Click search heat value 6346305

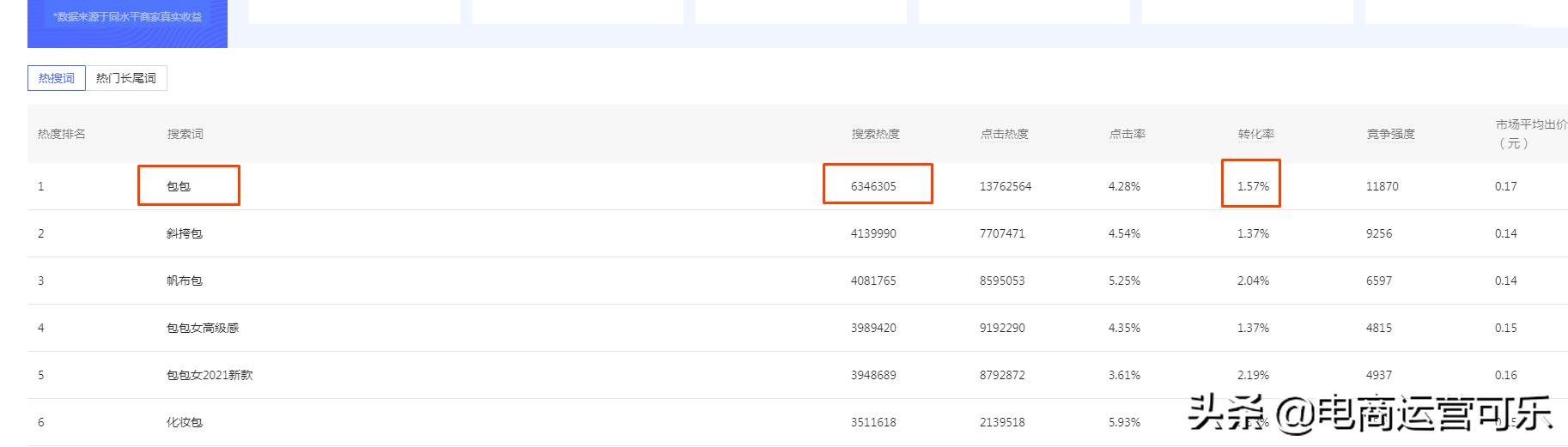[873, 186]
